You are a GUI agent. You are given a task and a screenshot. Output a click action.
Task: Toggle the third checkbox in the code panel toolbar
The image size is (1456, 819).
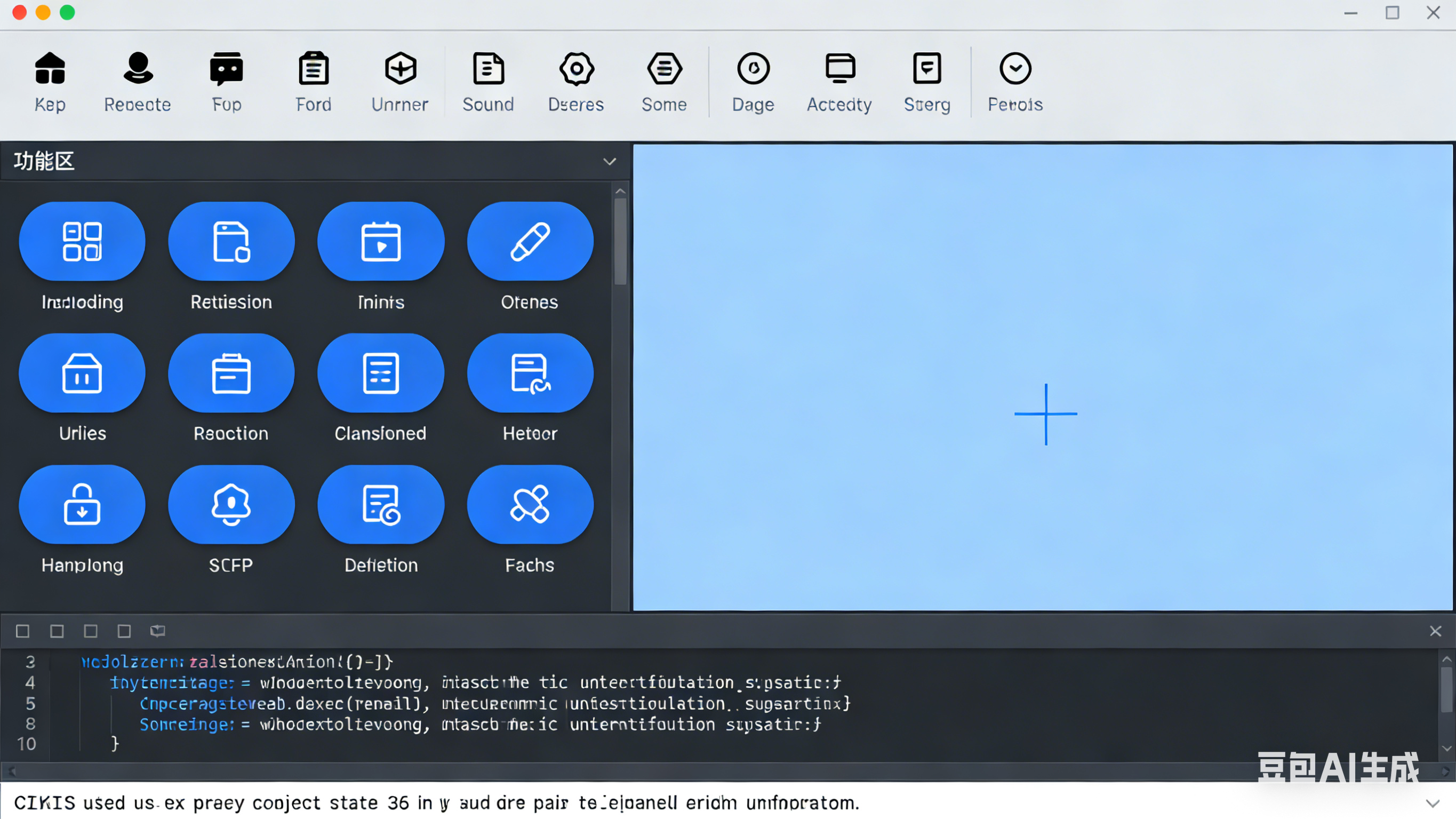91,631
